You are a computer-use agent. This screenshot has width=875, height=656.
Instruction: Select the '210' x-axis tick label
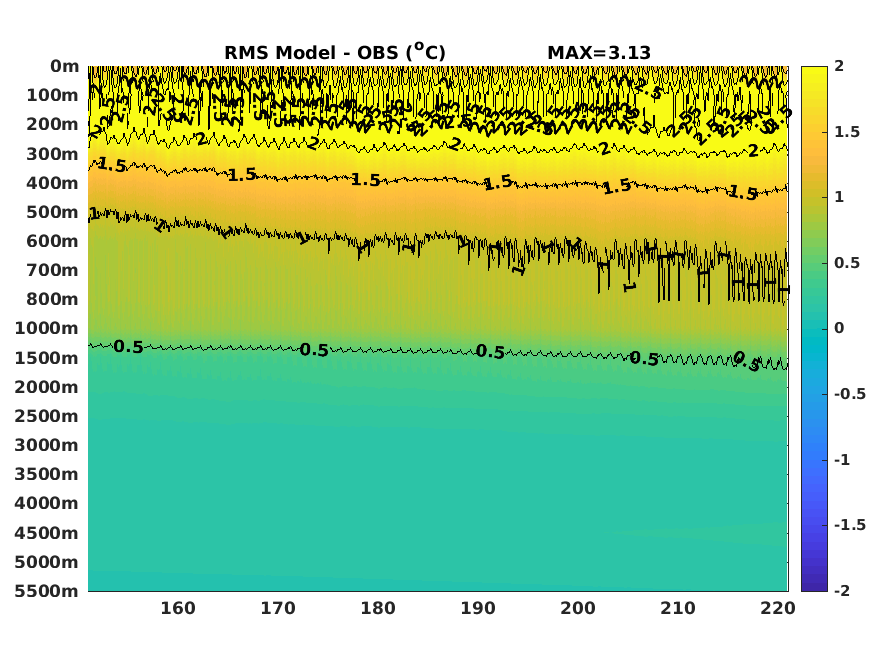[x=677, y=608]
